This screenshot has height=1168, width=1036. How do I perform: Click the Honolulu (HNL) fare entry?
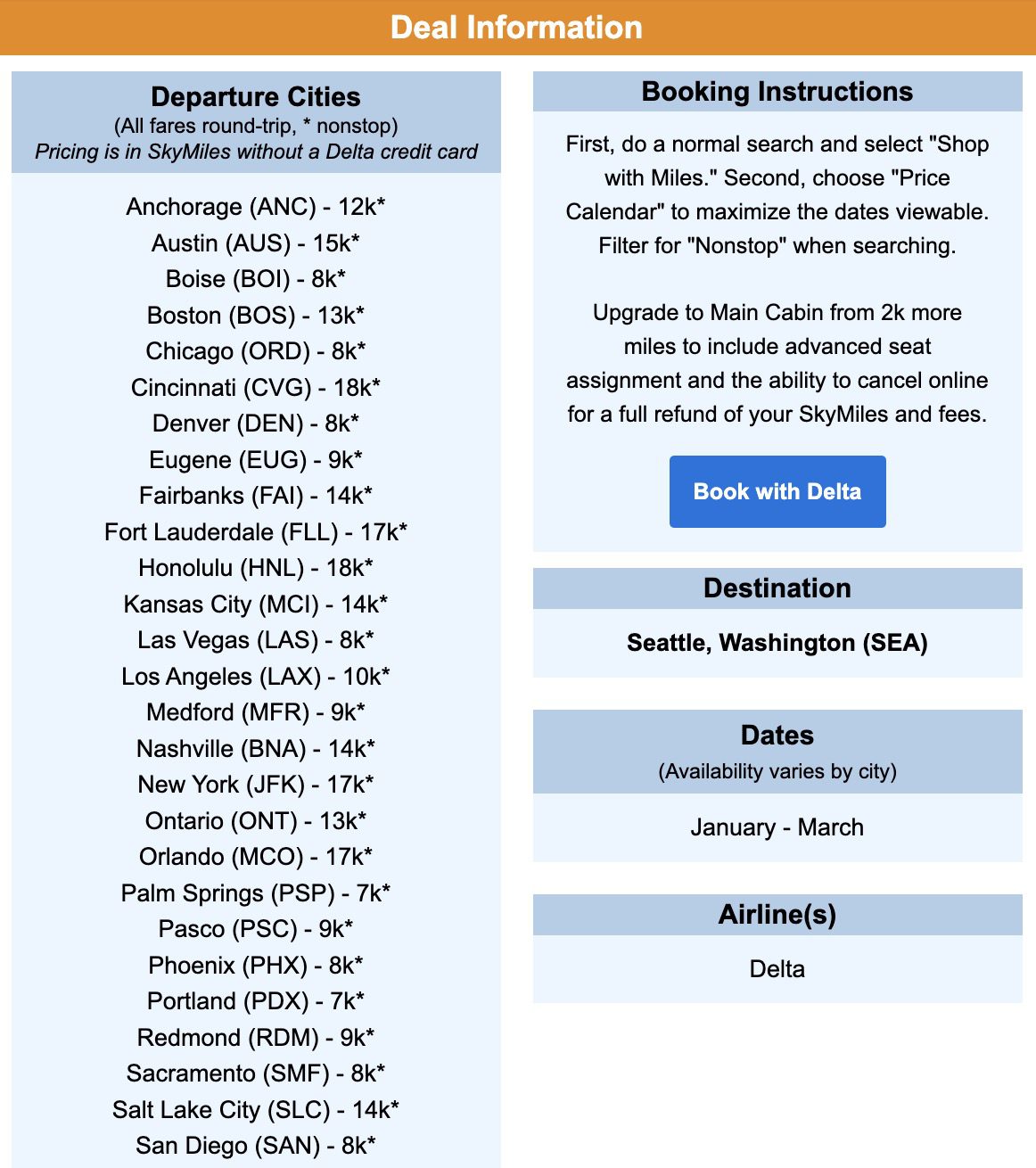(x=256, y=568)
